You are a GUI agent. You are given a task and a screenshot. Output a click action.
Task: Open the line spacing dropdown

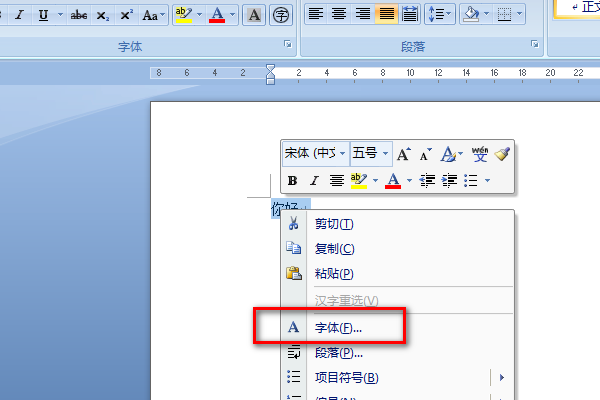click(439, 14)
